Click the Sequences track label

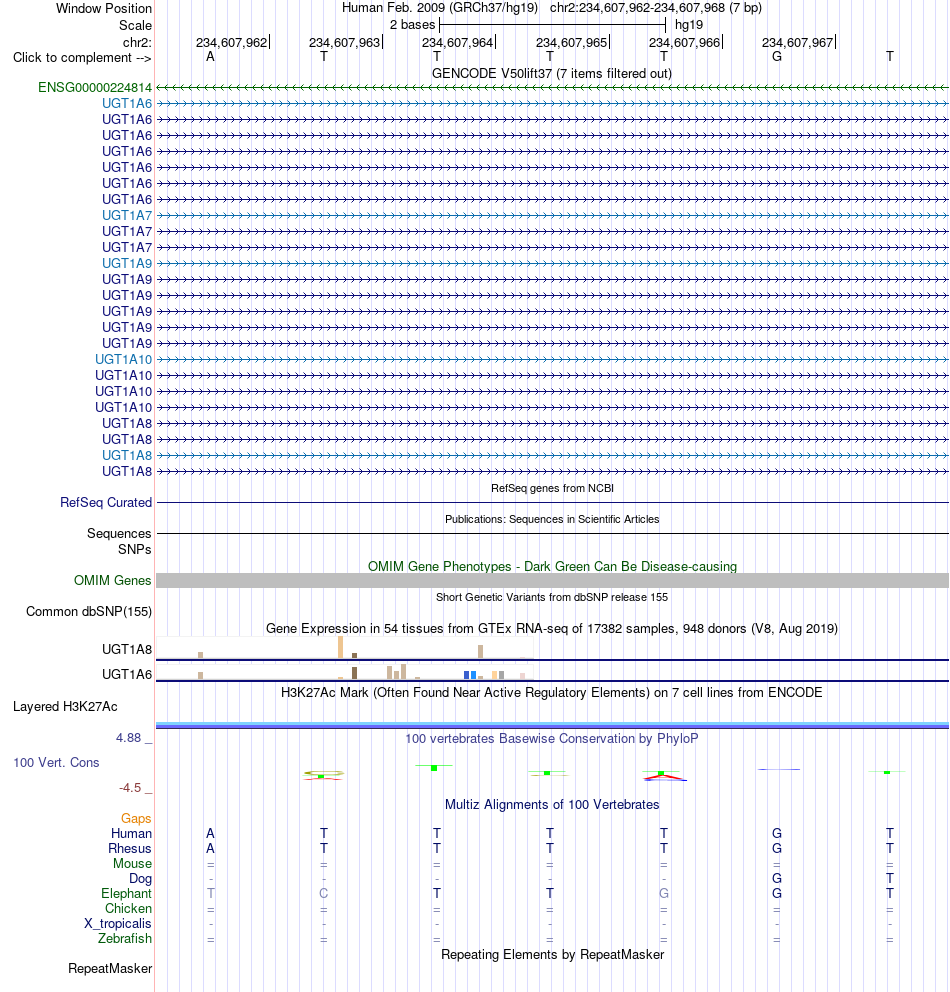tap(119, 533)
